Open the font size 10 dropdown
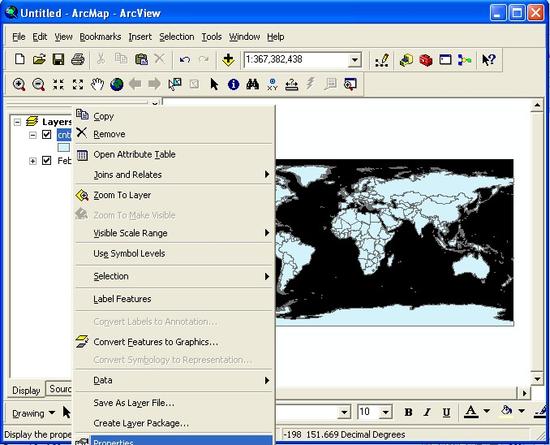Image resolution: width=550 pixels, height=445 pixels. tap(385, 412)
